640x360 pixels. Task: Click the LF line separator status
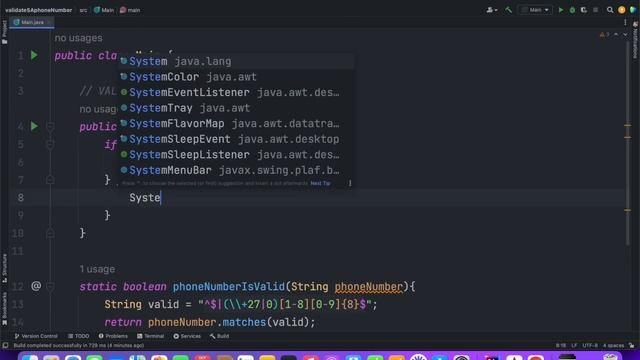click(574, 345)
